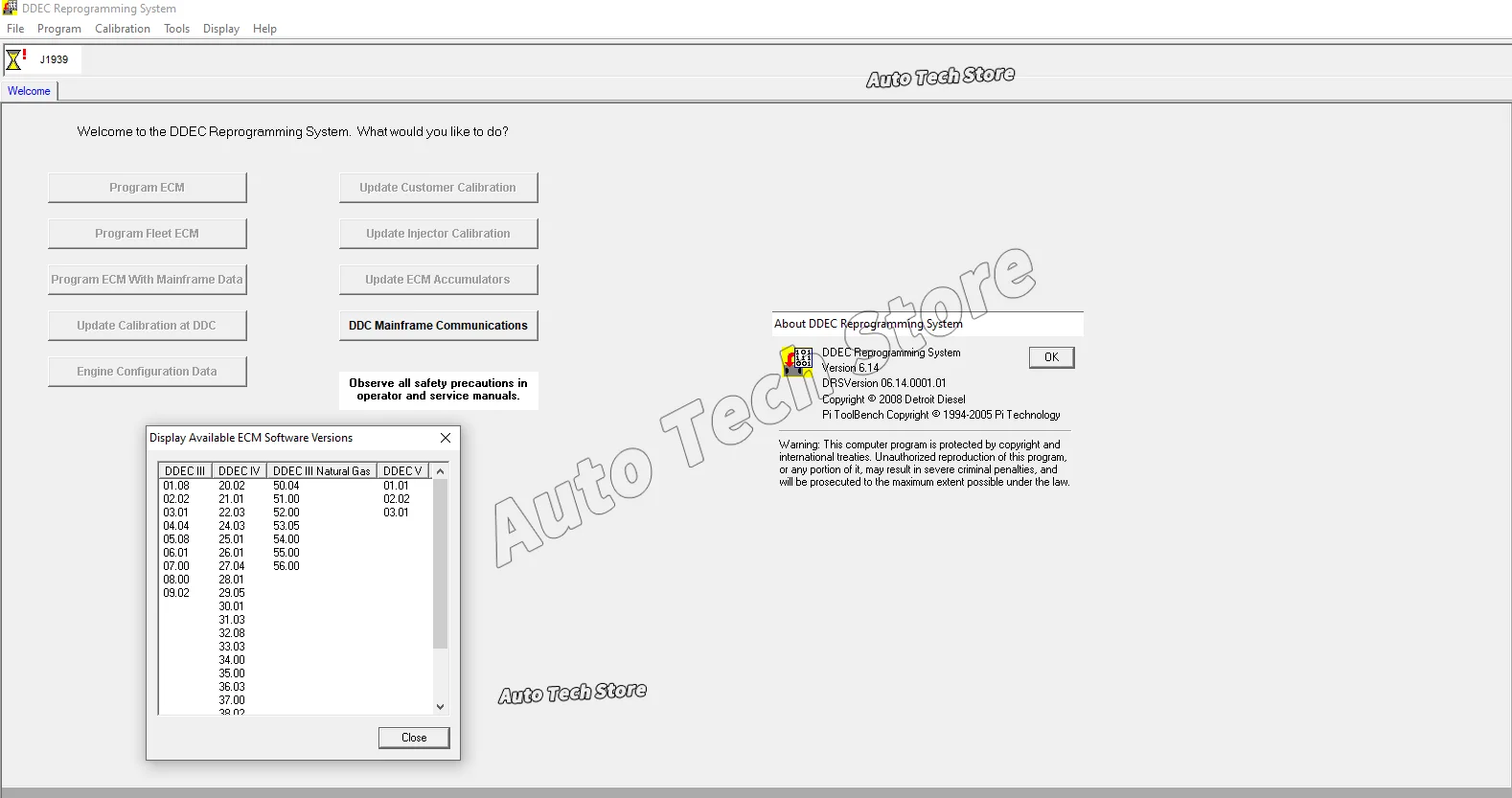The width and height of the screenshot is (1512, 798).
Task: Click the Pi ToolBench Copyright line
Action: [941, 415]
